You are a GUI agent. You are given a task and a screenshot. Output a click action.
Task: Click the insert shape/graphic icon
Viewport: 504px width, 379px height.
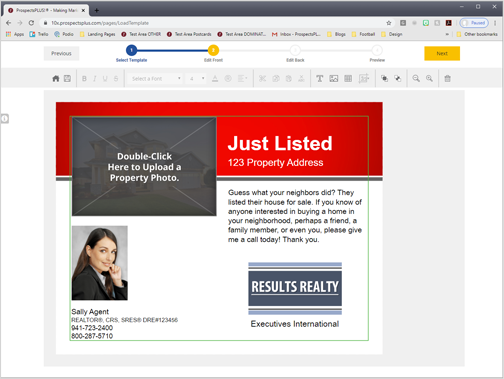pyautogui.click(x=364, y=79)
